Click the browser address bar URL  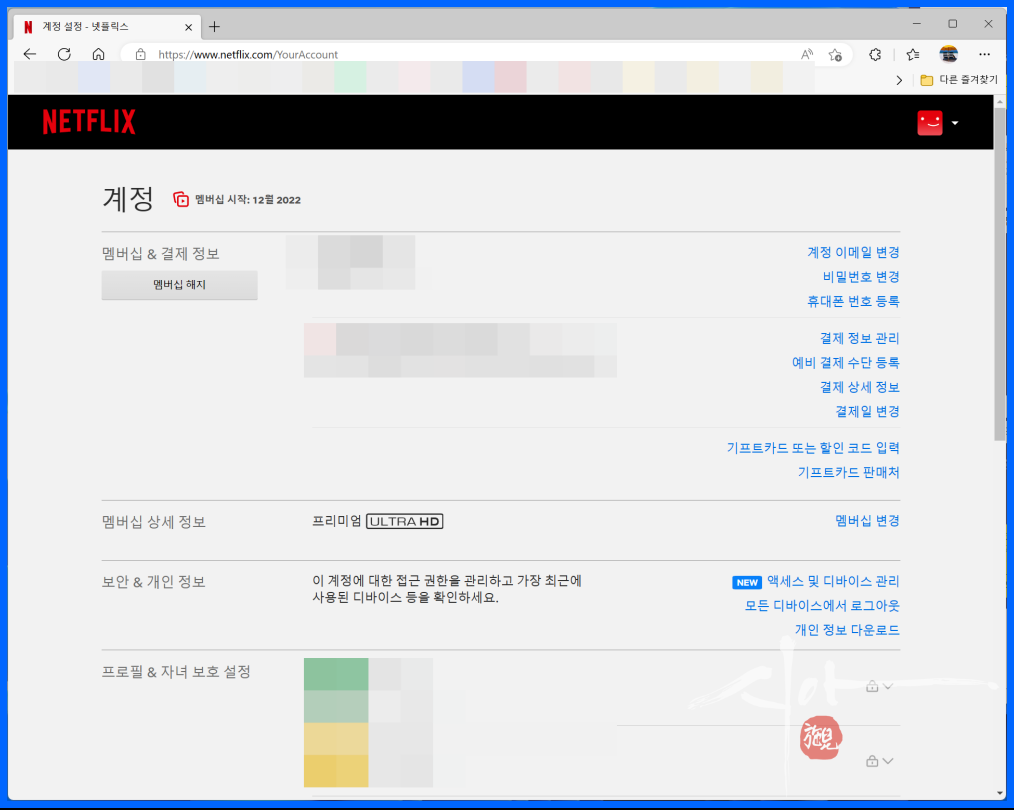[248, 55]
